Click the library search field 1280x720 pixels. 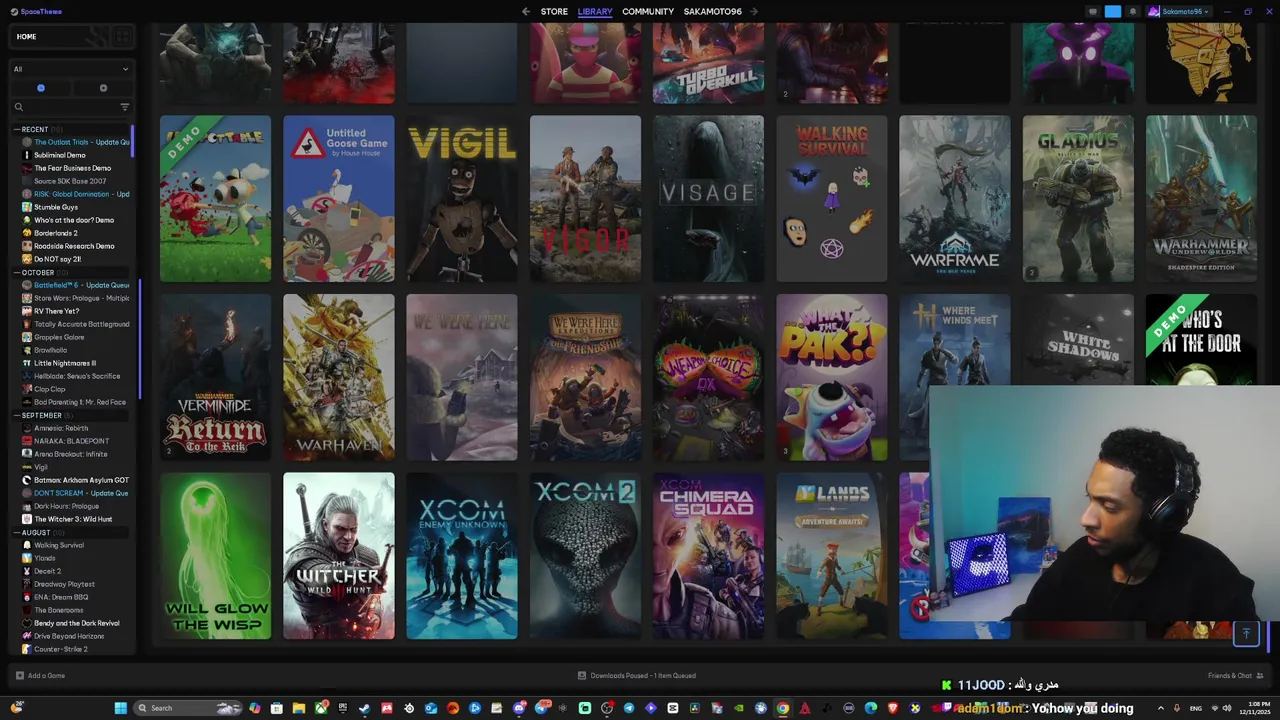64,107
